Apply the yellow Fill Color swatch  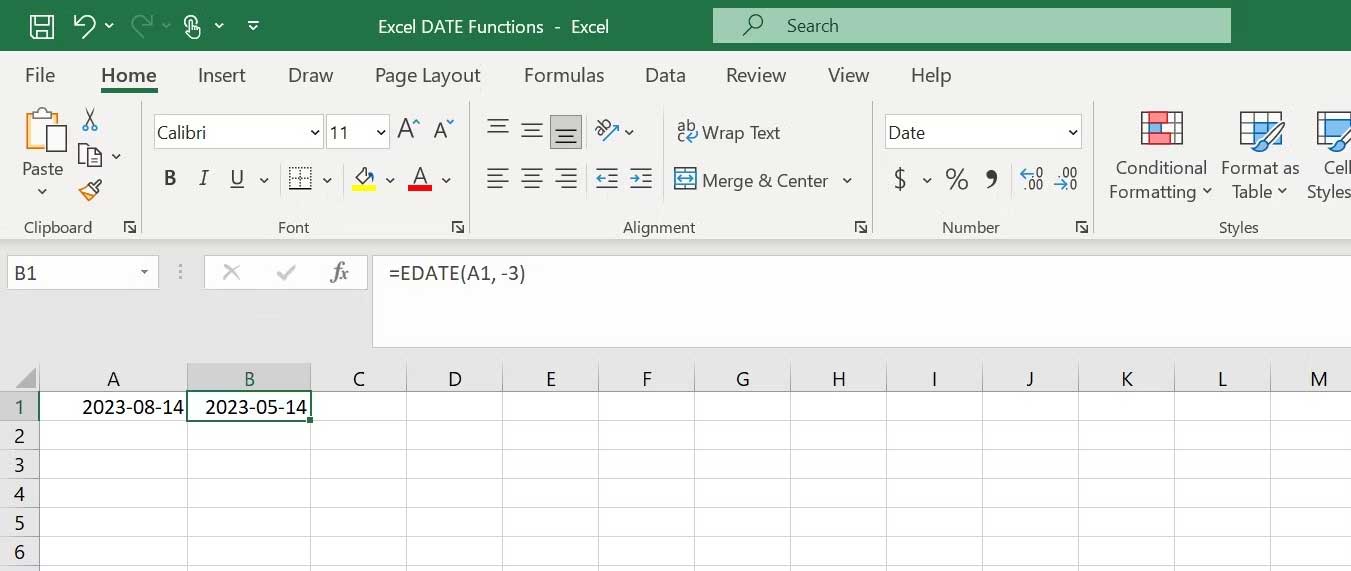[364, 180]
